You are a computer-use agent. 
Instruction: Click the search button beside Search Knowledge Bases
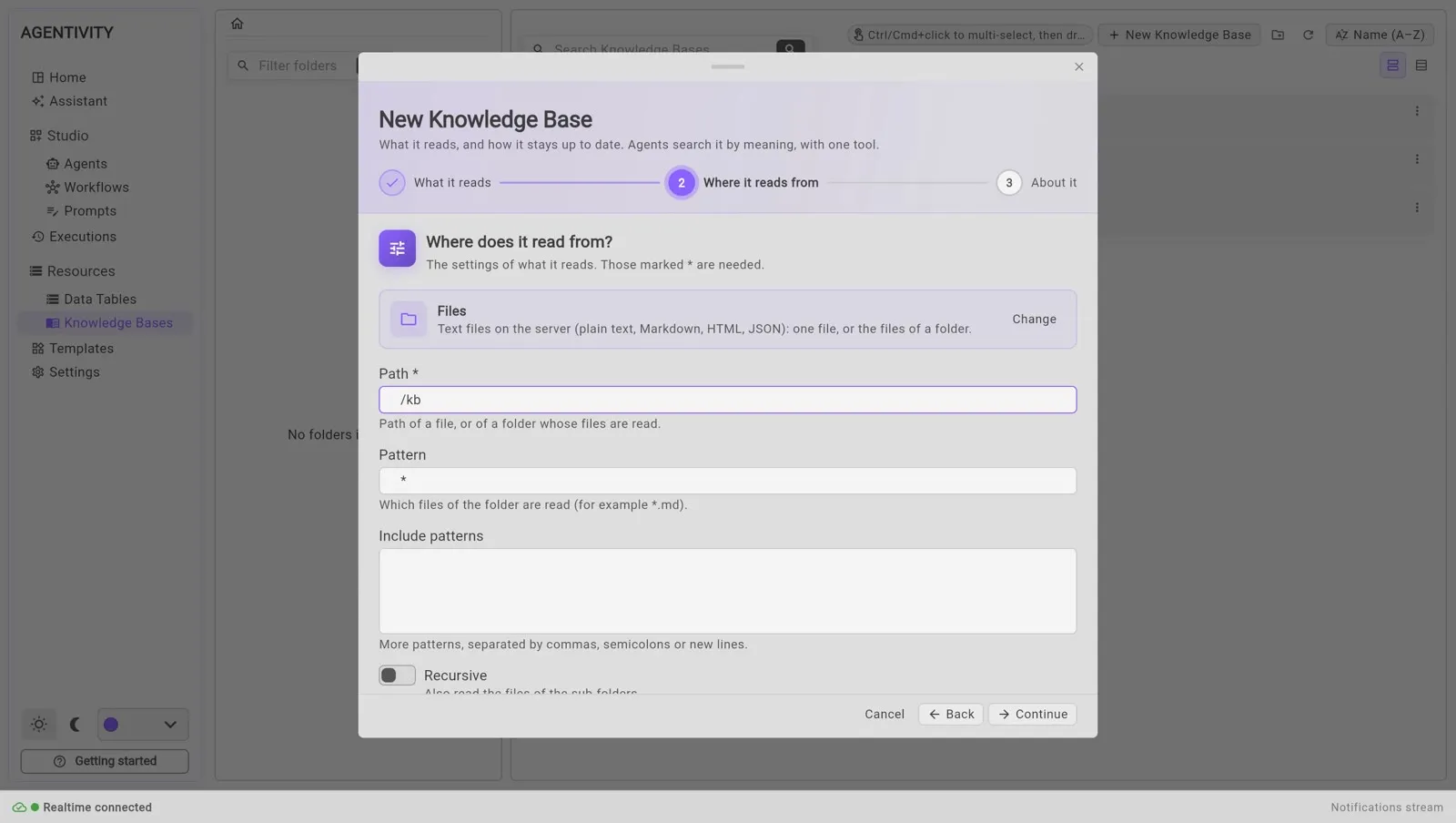click(x=790, y=47)
